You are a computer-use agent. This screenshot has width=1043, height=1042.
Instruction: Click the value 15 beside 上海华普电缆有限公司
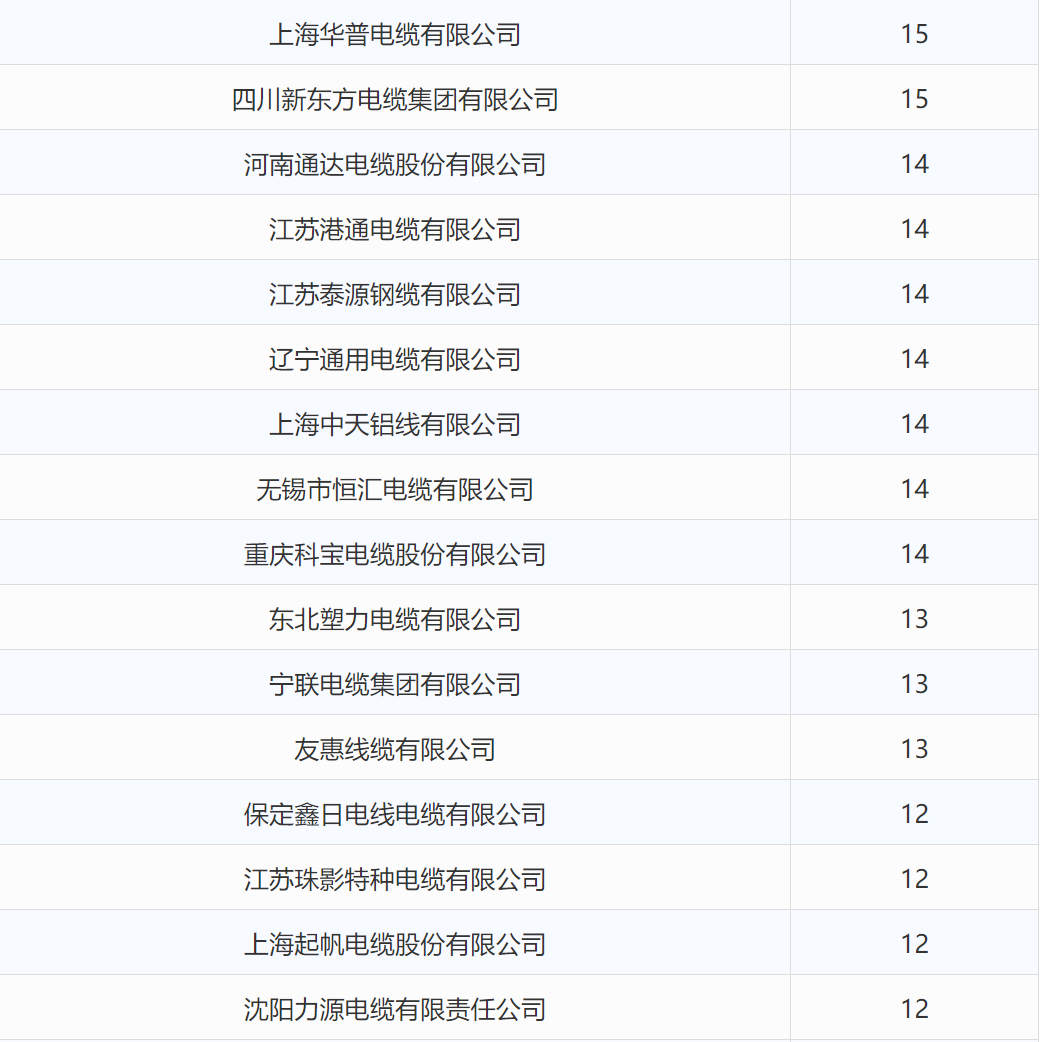tap(914, 35)
